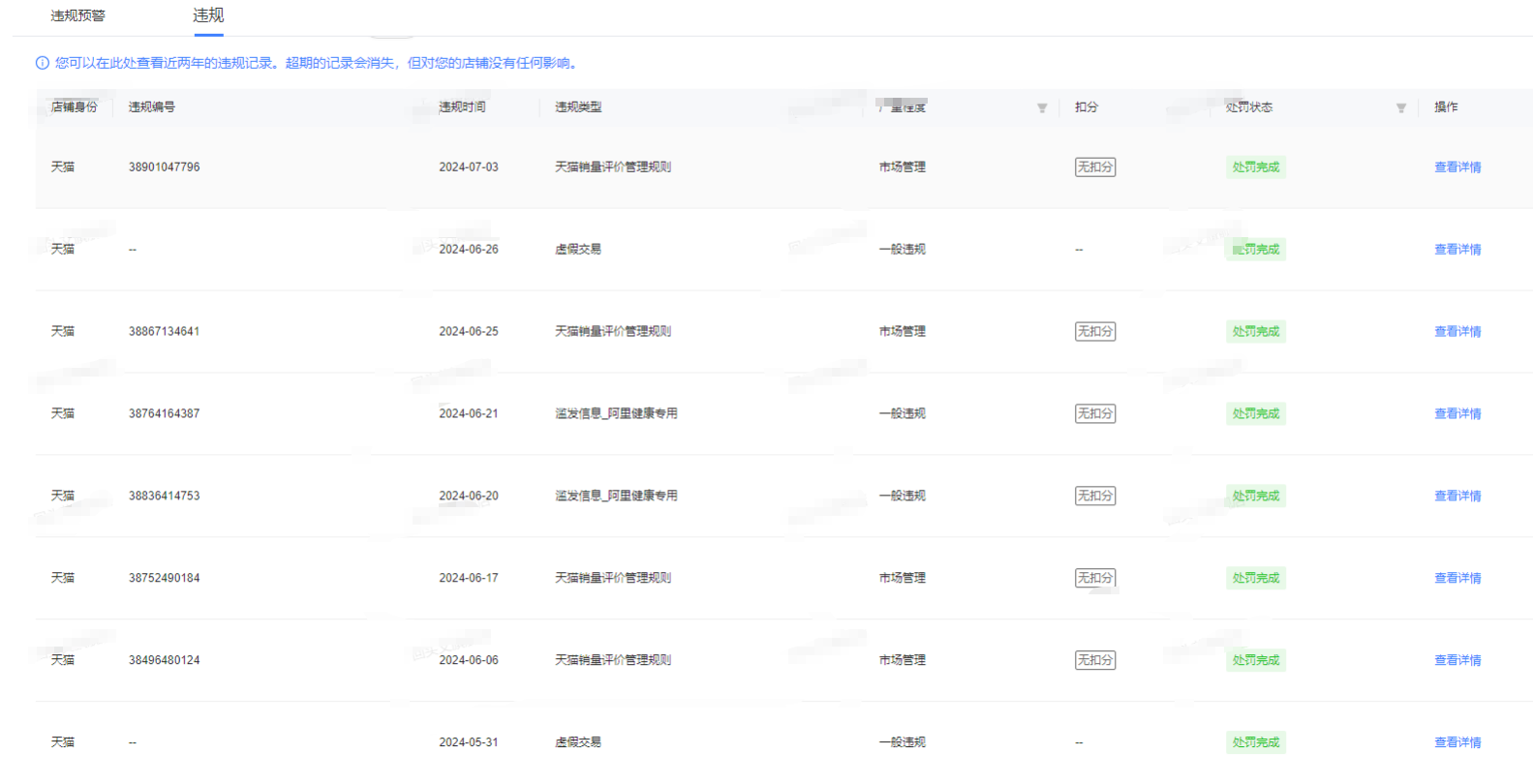The width and height of the screenshot is (1533, 784).
Task: Select violation number 38764164387 text
Action: [164, 414]
